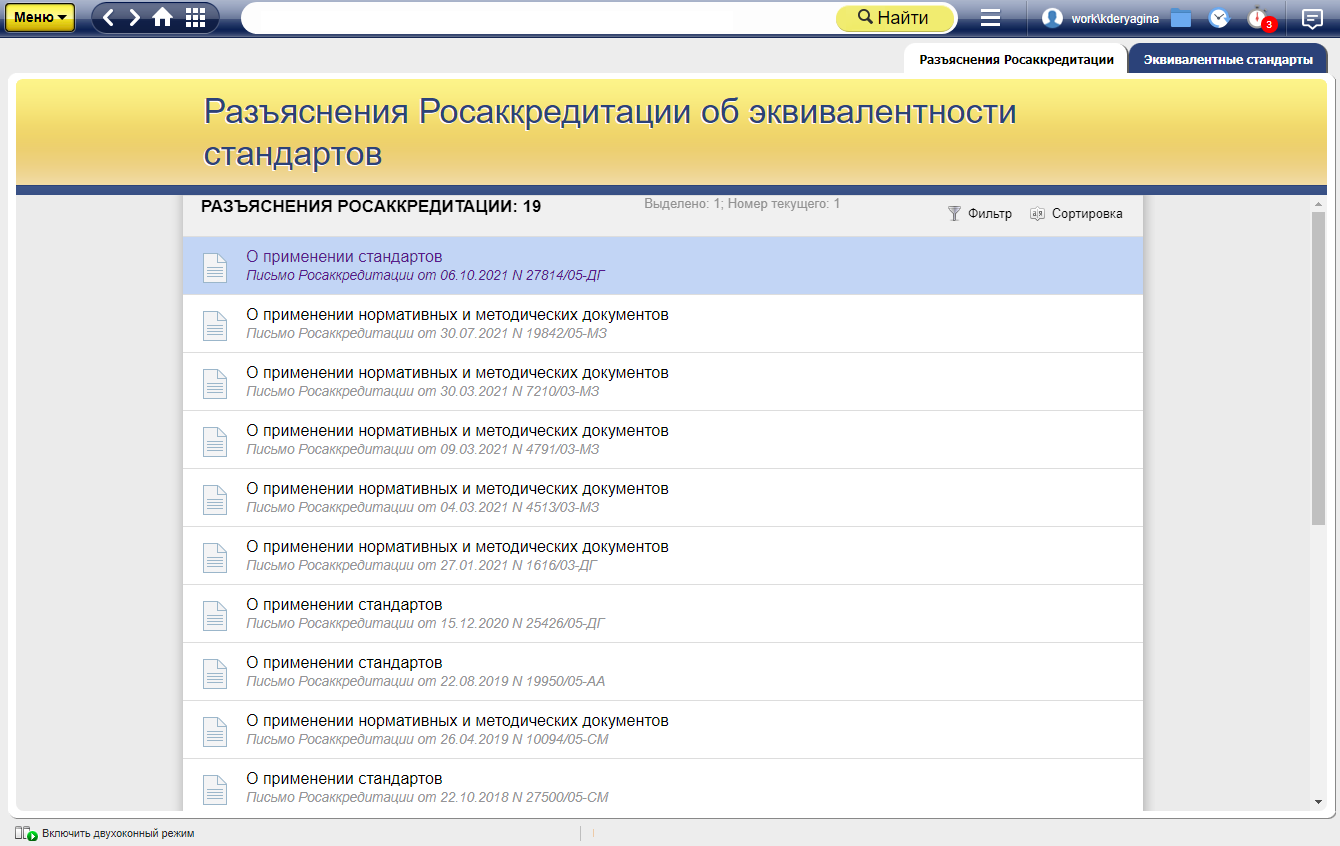Open user profile work\kderyagina

click(x=1100, y=18)
